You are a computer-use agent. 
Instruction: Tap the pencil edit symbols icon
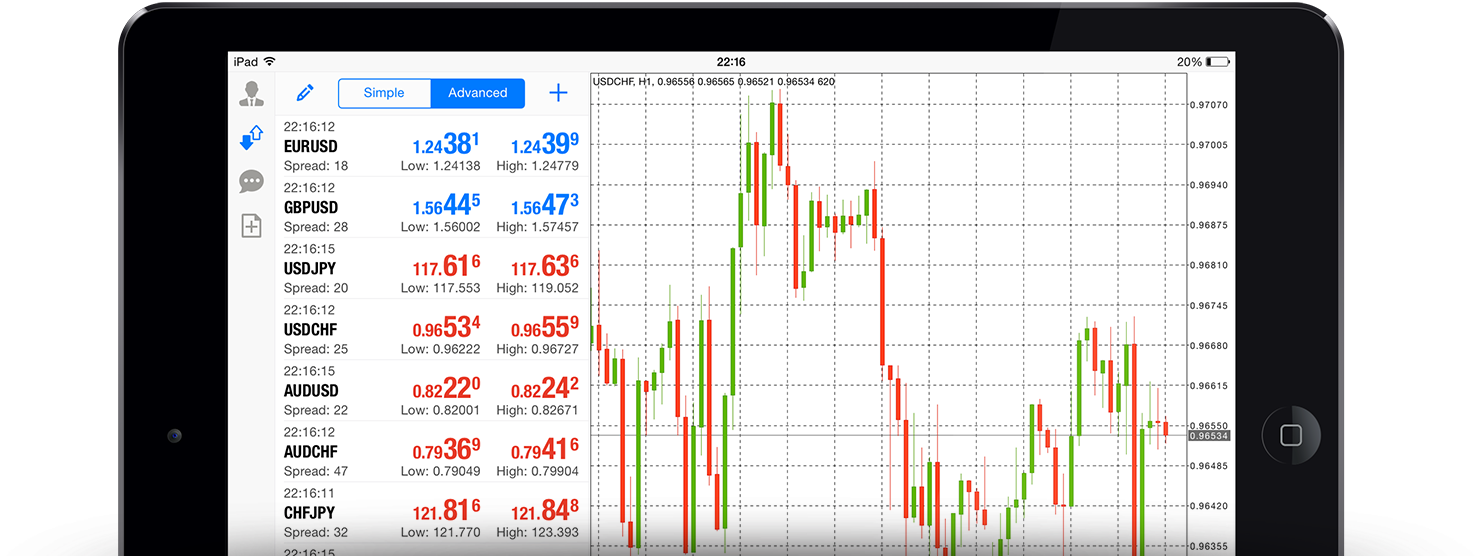(x=305, y=93)
